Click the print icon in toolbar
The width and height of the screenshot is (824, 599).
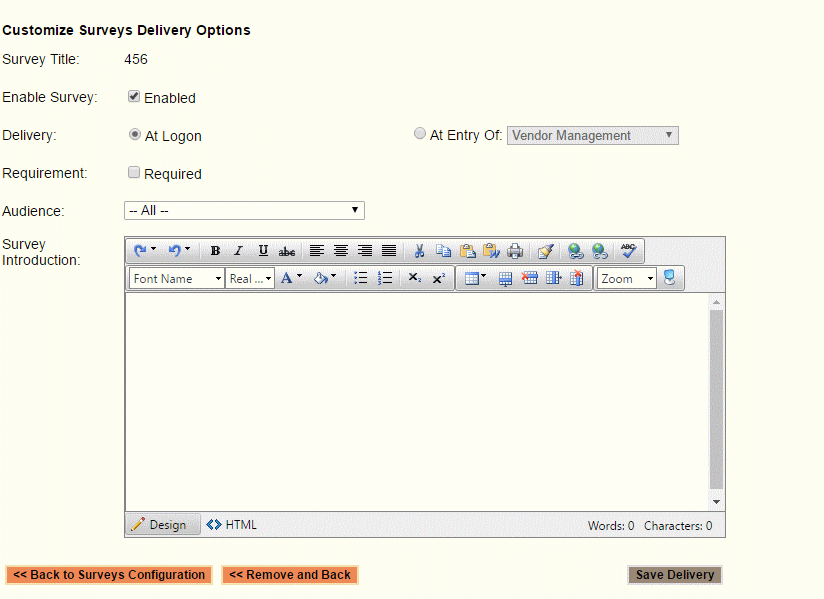point(515,251)
